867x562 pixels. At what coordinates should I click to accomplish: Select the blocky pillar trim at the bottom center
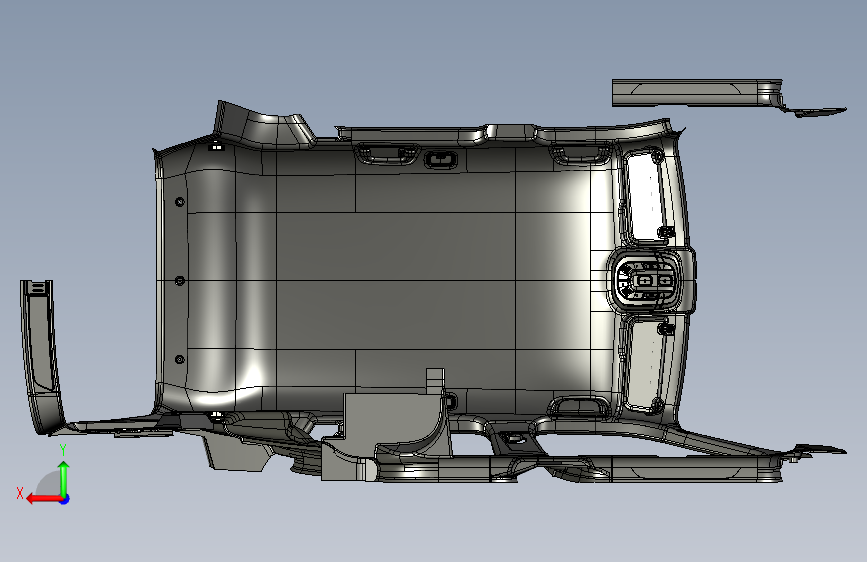(x=387, y=431)
